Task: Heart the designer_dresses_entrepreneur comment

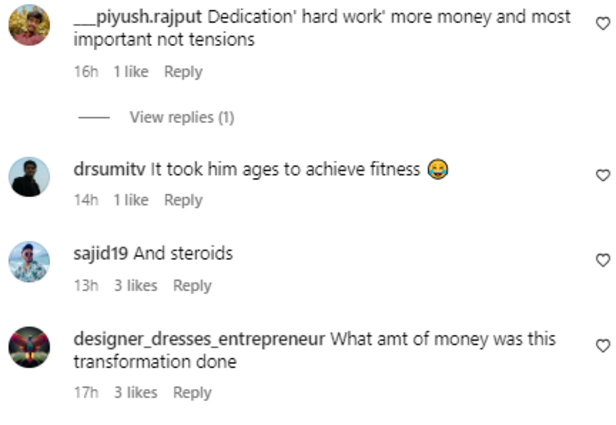Action: (602, 345)
